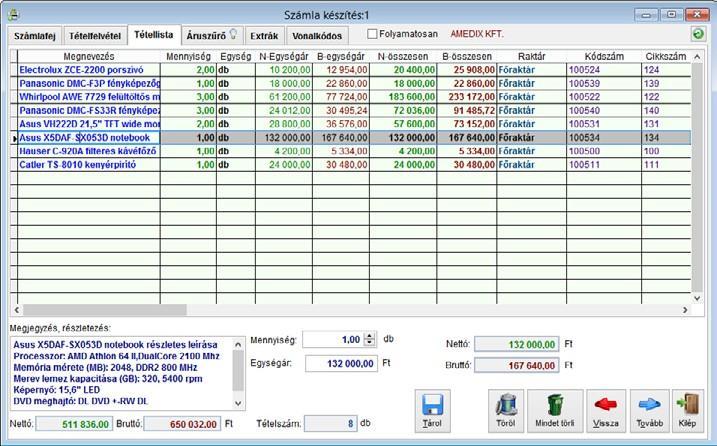
Task: Click the blue arrow Tovább button
Action: pyautogui.click(x=649, y=411)
